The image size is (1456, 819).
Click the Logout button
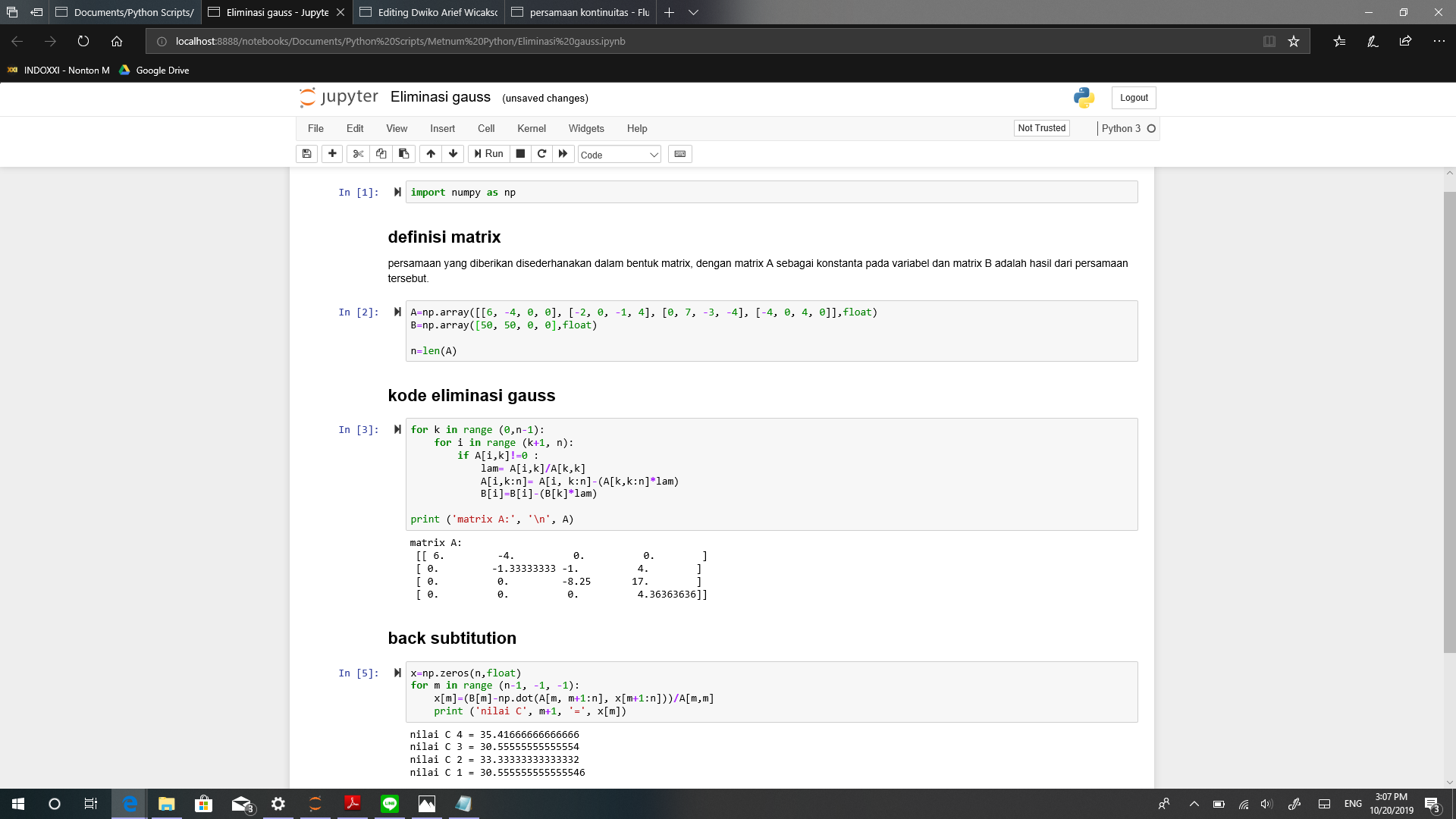pos(1134,97)
